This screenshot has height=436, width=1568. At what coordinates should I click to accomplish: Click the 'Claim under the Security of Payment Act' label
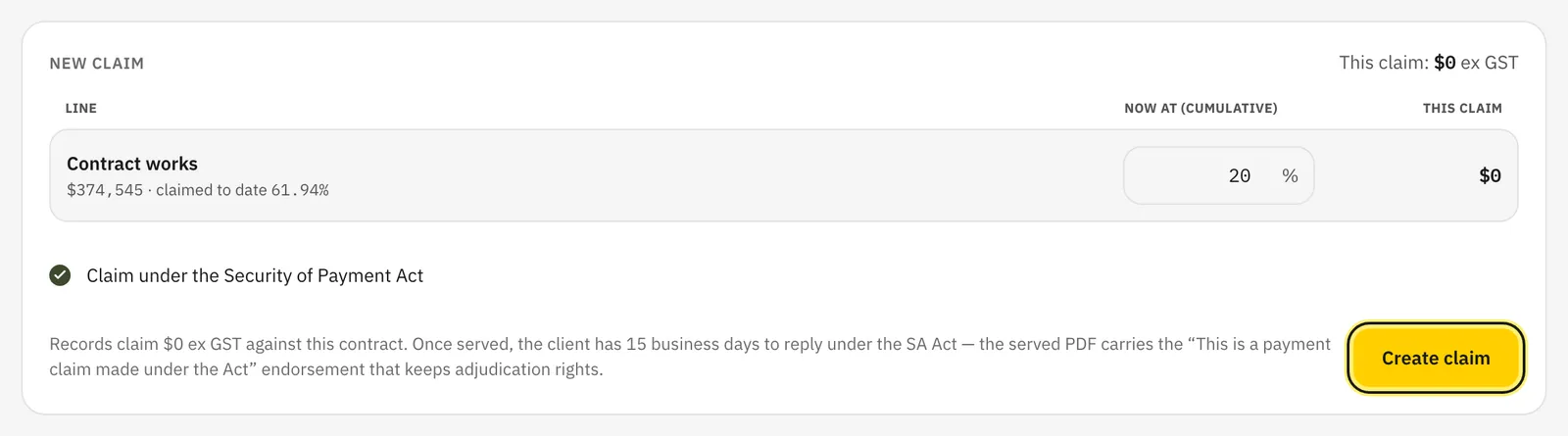[255, 275]
